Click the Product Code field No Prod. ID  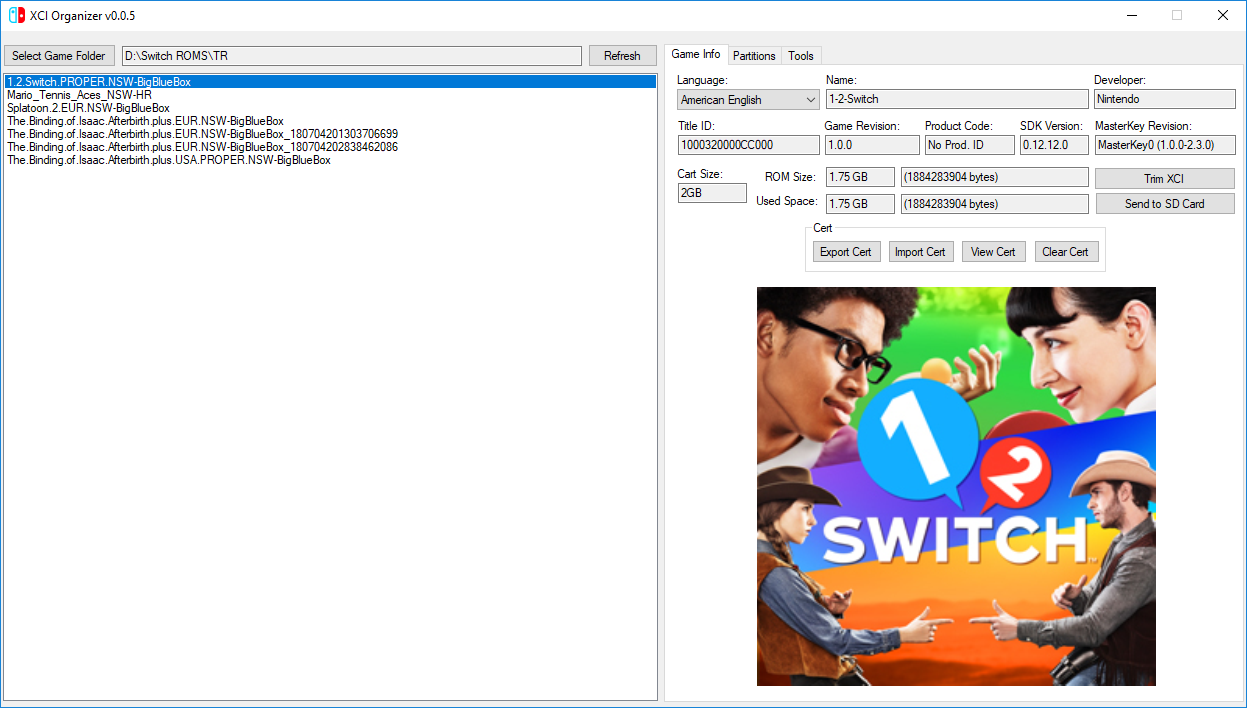970,145
